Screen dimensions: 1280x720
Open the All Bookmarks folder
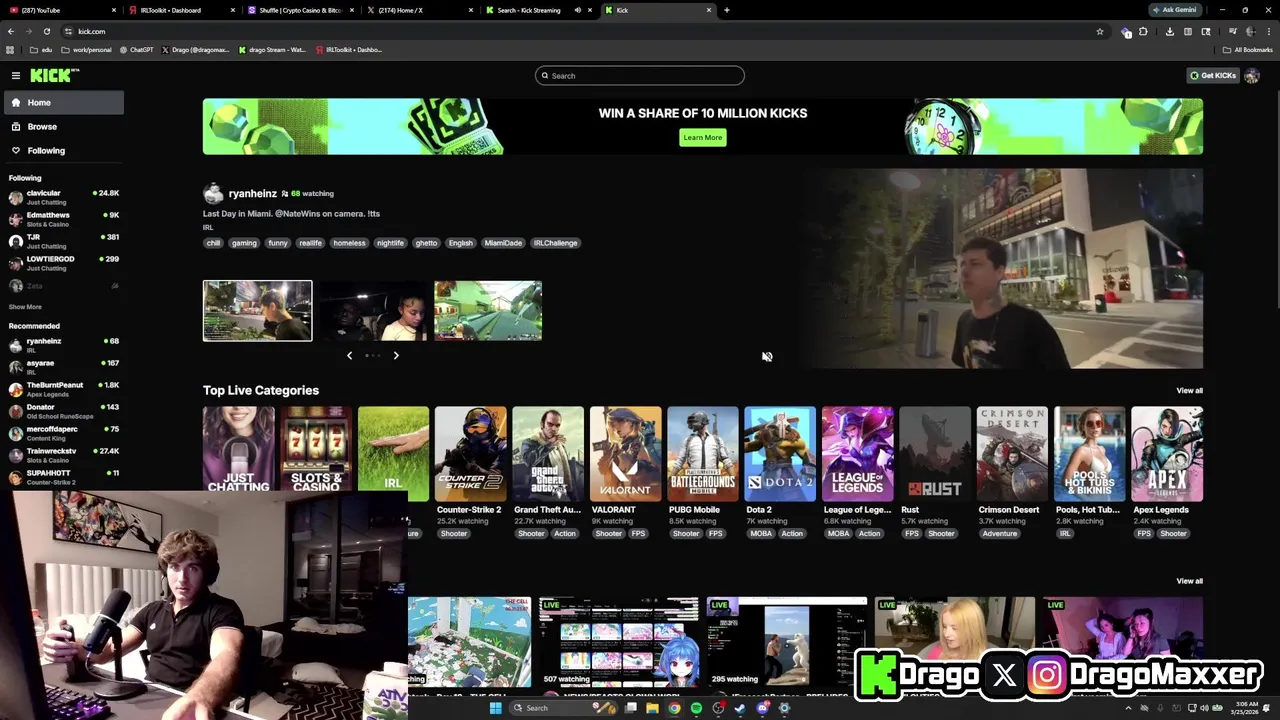pyautogui.click(x=1248, y=50)
